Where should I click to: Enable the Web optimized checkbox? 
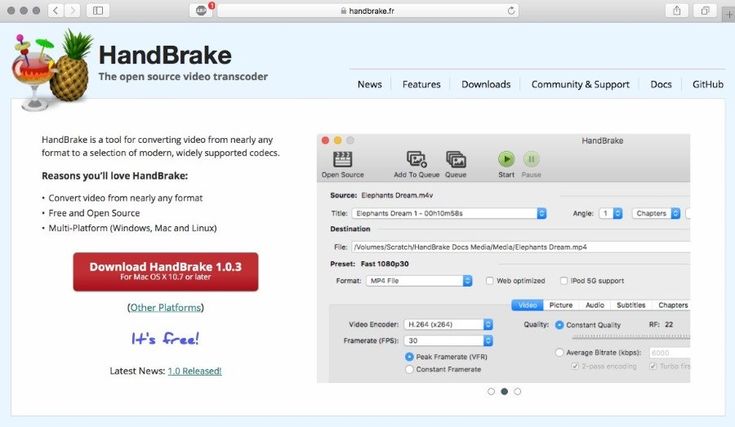(x=489, y=281)
